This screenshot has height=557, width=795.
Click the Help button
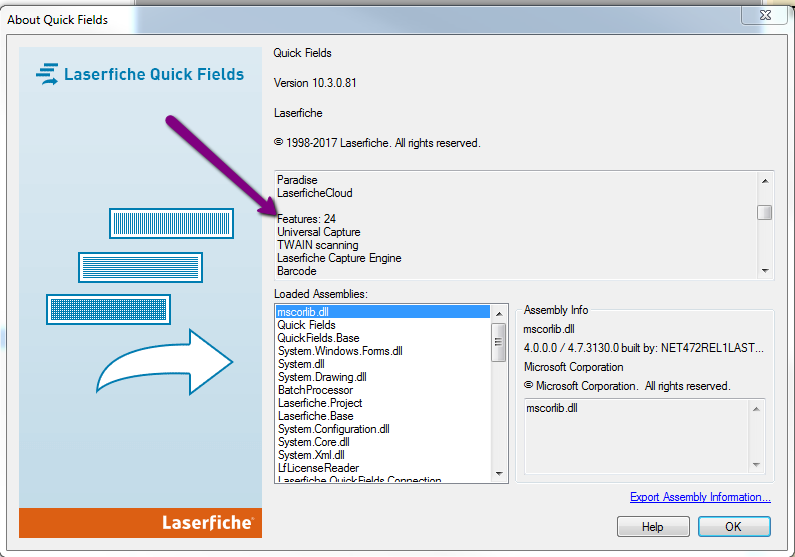point(653,527)
